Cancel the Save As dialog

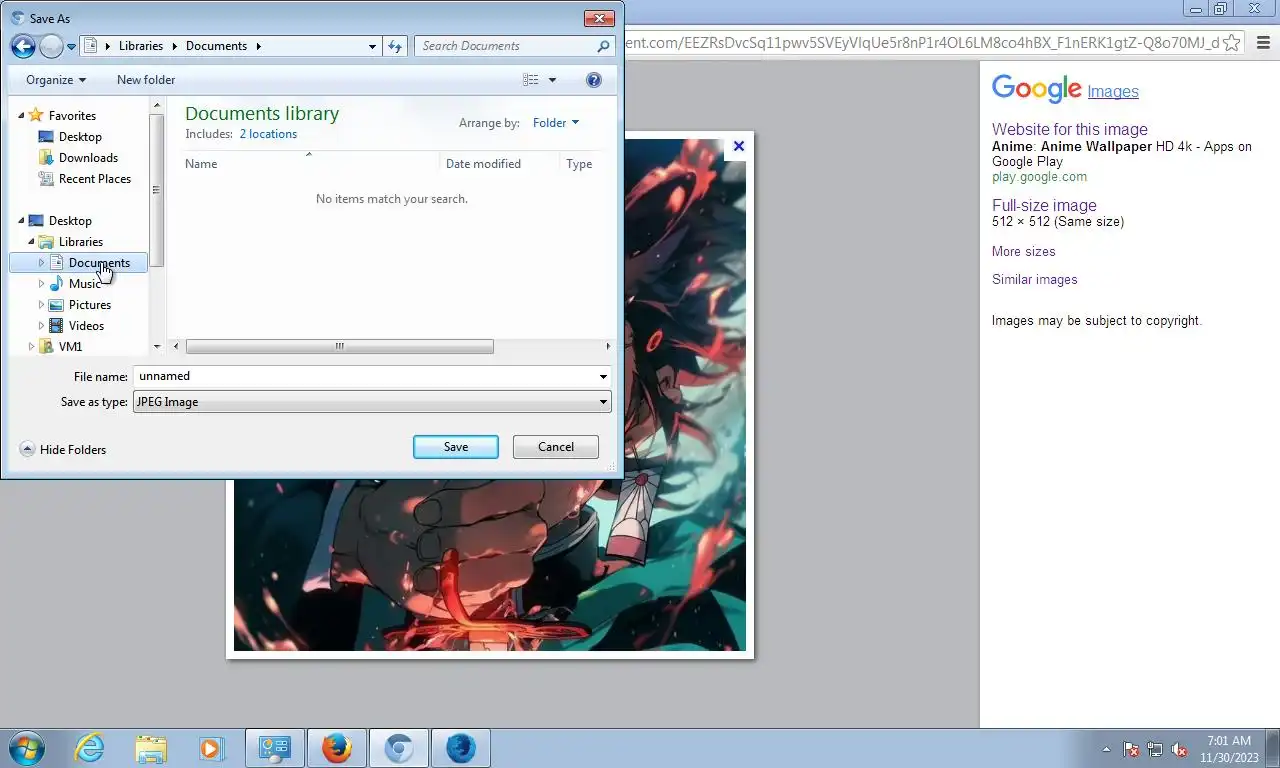556,447
